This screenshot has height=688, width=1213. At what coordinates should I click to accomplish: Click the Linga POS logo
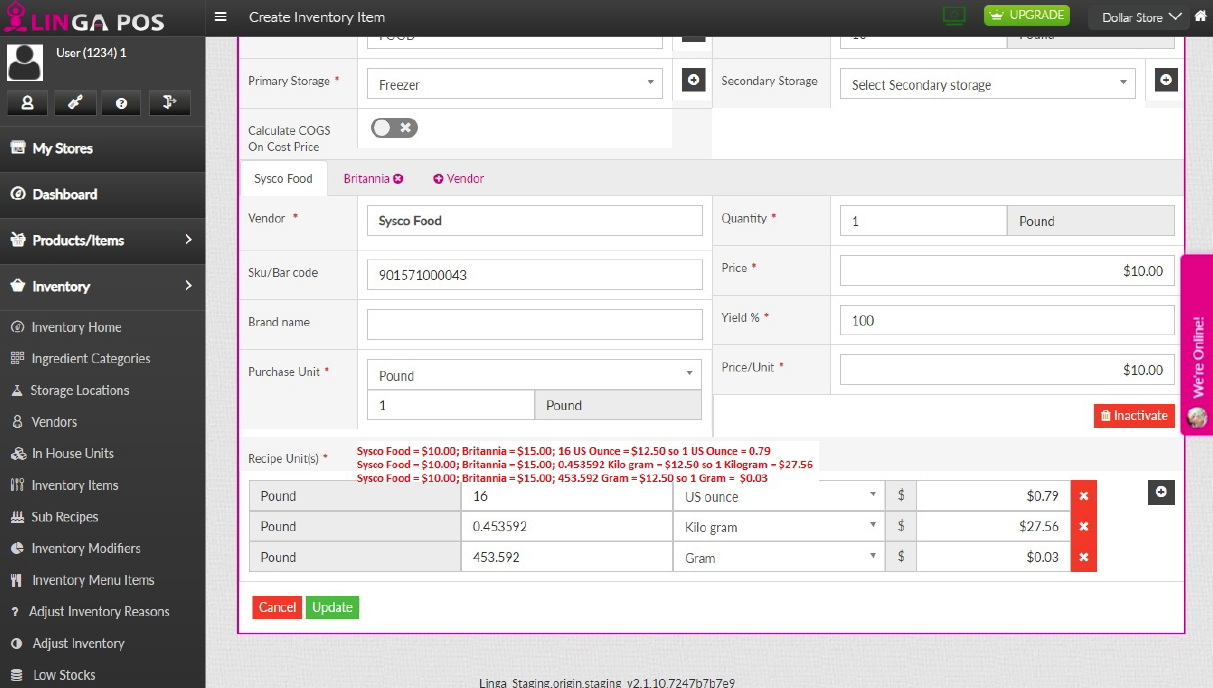pyautogui.click(x=84, y=17)
